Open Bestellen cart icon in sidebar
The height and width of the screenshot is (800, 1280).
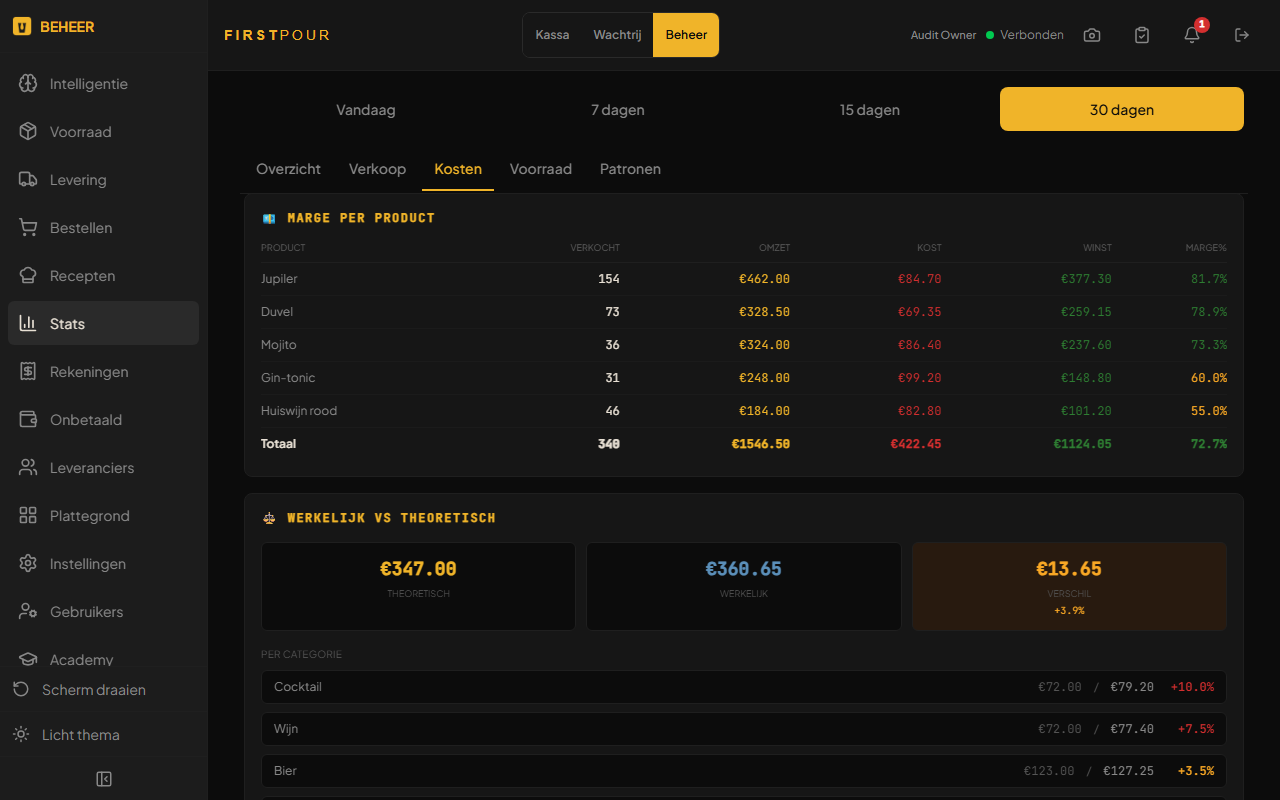point(28,228)
